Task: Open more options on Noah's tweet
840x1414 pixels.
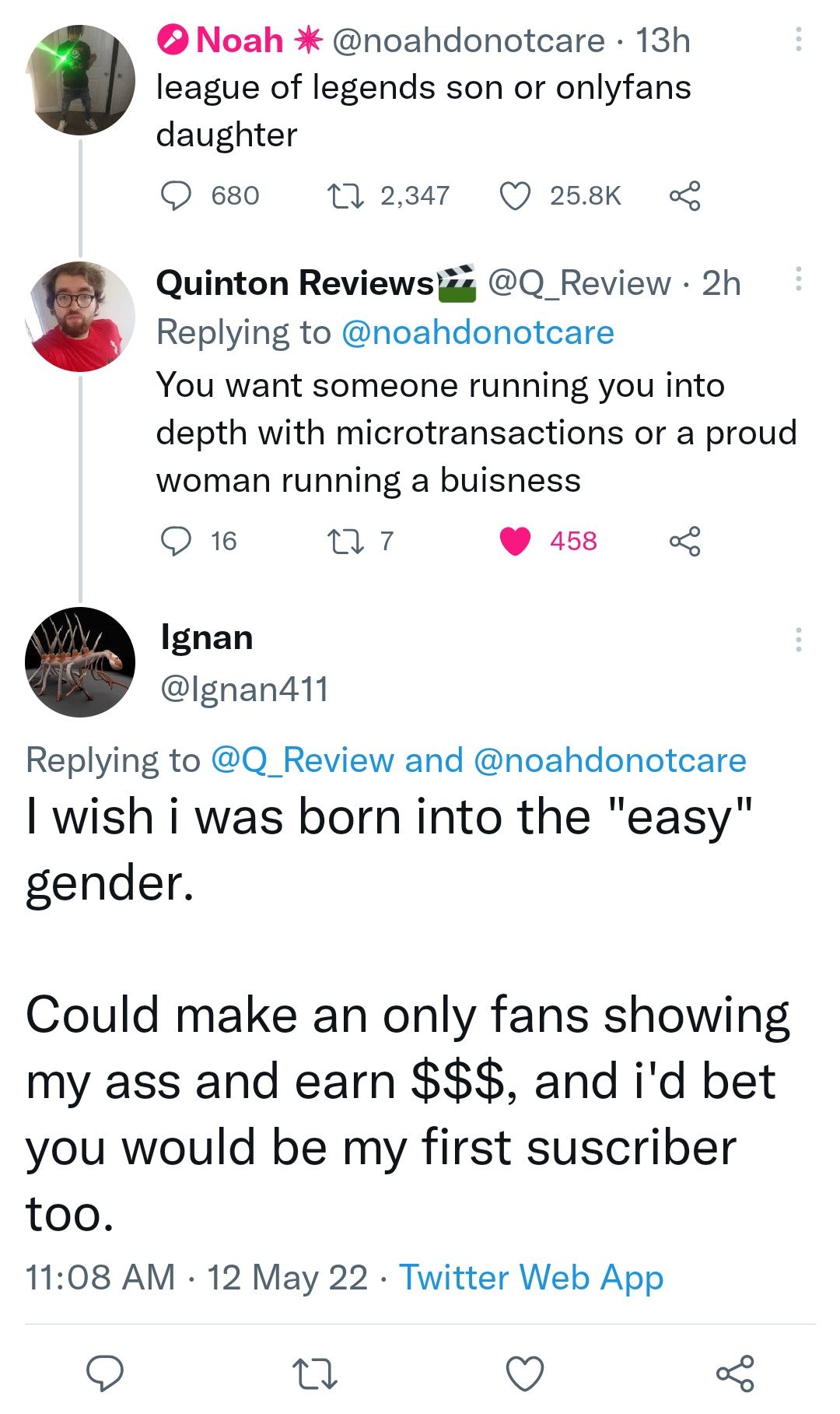Action: pyautogui.click(x=798, y=40)
